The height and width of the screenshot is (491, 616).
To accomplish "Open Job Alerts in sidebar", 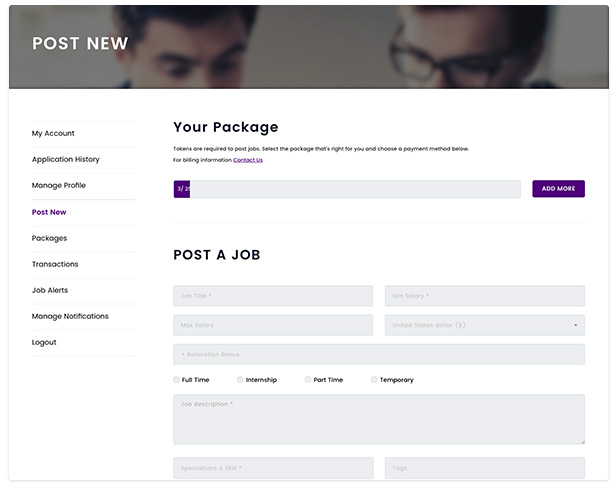I will click(50, 290).
